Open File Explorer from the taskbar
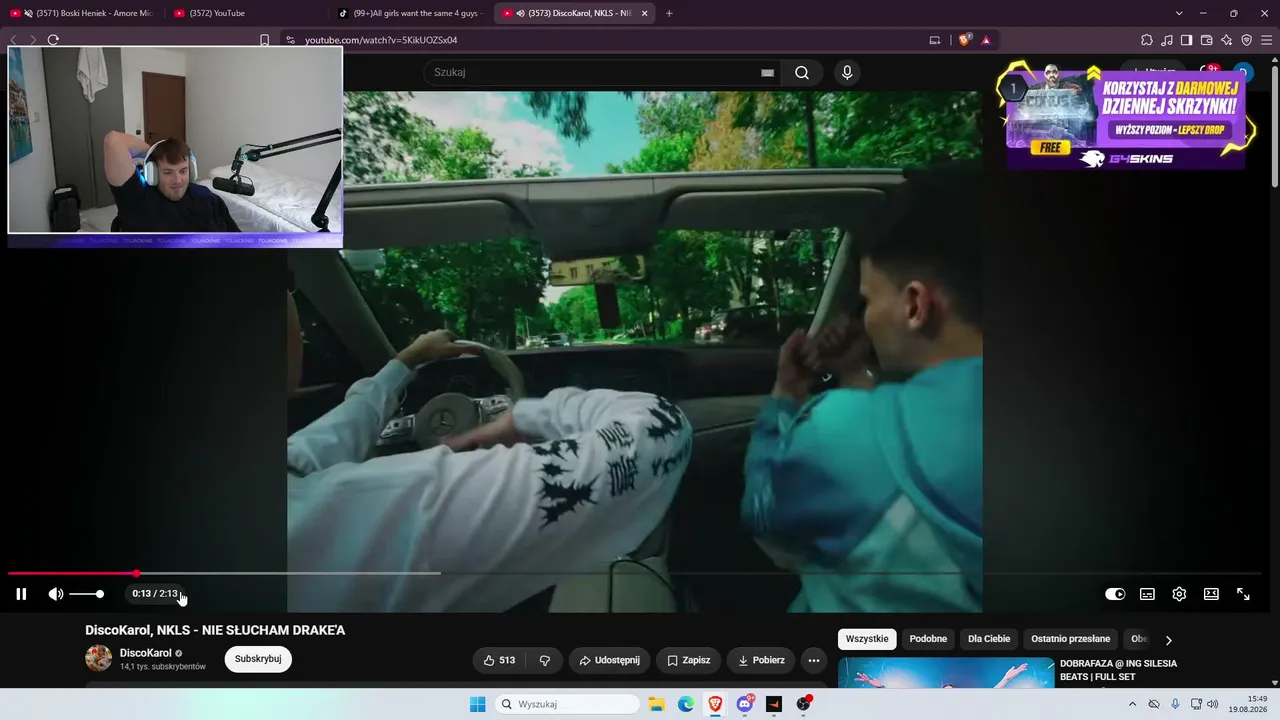The image size is (1280, 720). pyautogui.click(x=657, y=704)
